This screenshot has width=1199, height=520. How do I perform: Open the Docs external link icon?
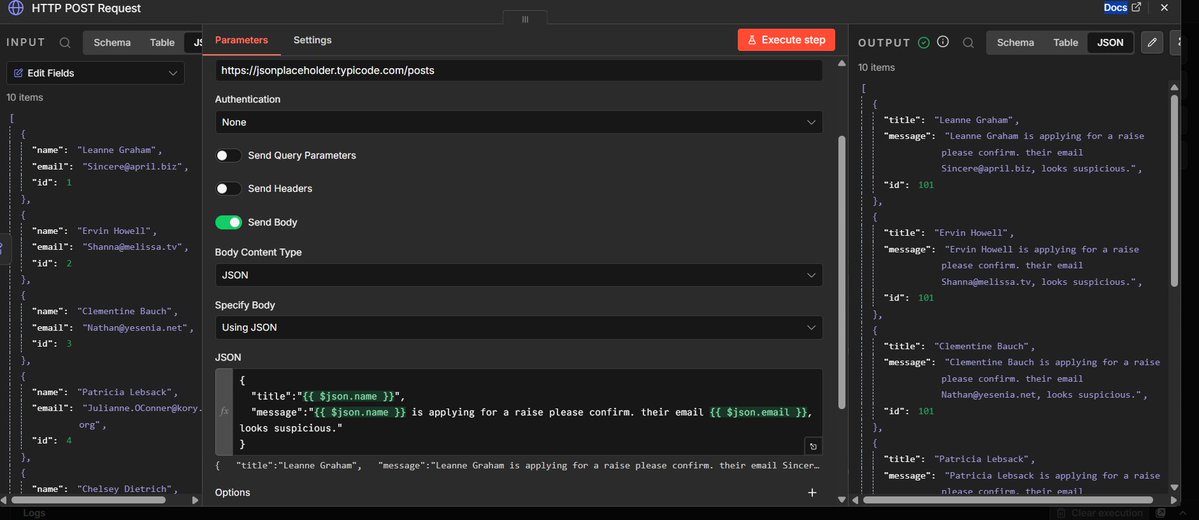1136,8
